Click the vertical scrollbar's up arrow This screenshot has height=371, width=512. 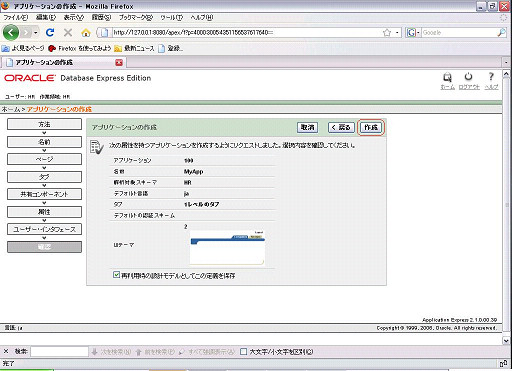click(506, 74)
